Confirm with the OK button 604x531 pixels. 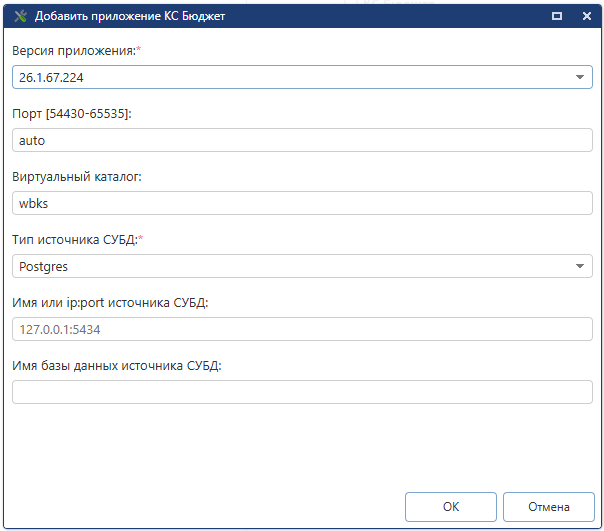451,507
